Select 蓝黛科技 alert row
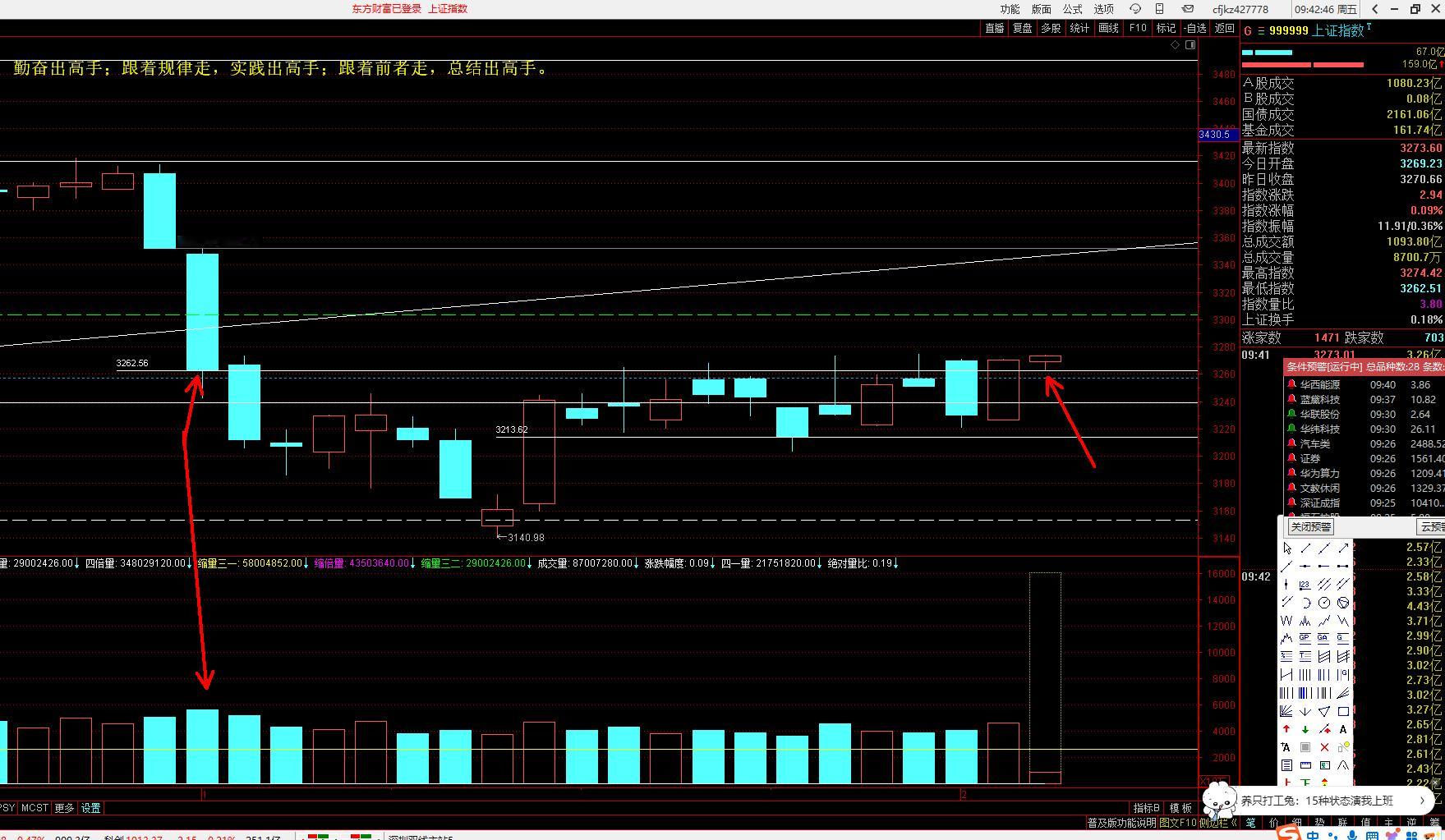The height and width of the screenshot is (840, 1445). click(x=1364, y=399)
